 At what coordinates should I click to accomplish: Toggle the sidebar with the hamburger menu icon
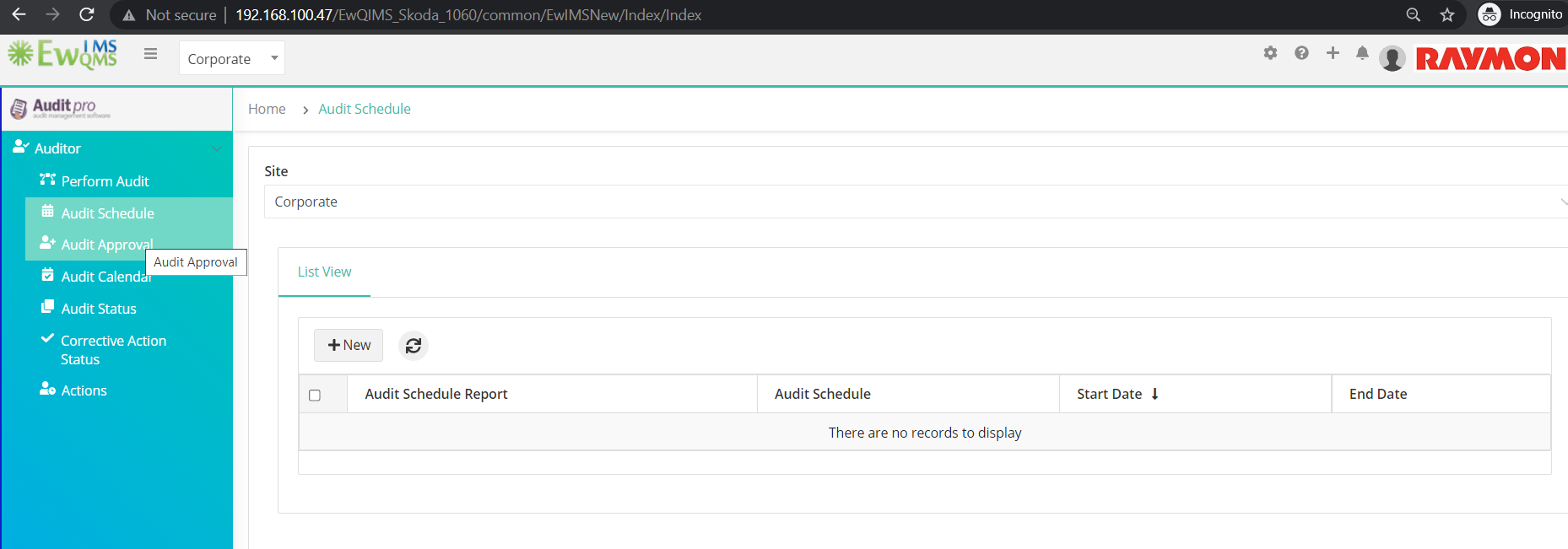150,54
